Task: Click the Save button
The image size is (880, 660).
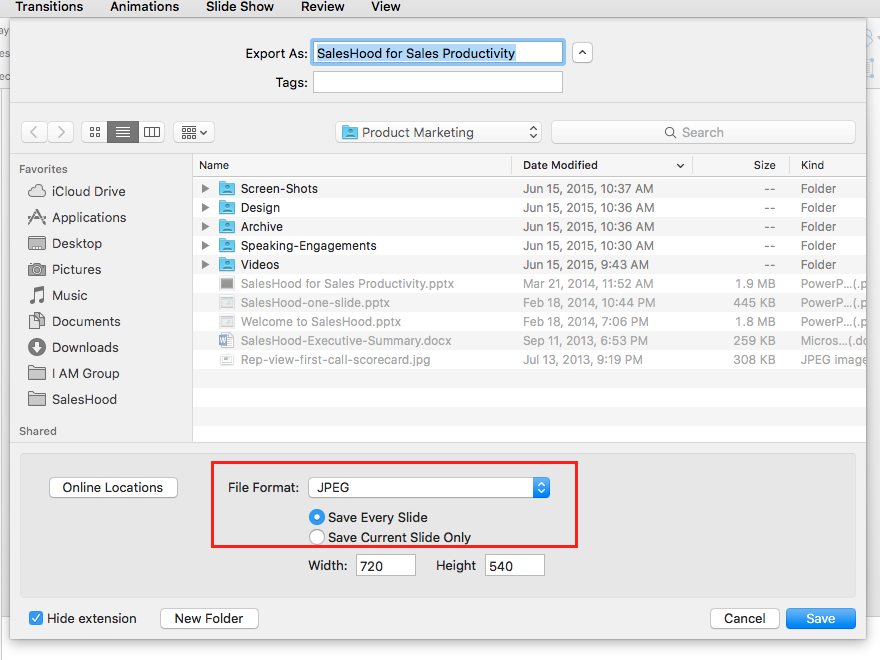Action: [821, 618]
